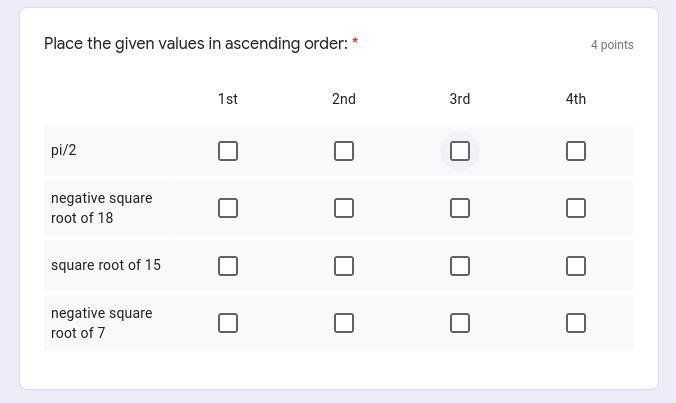Check pi/2 as 1st

click(x=228, y=151)
